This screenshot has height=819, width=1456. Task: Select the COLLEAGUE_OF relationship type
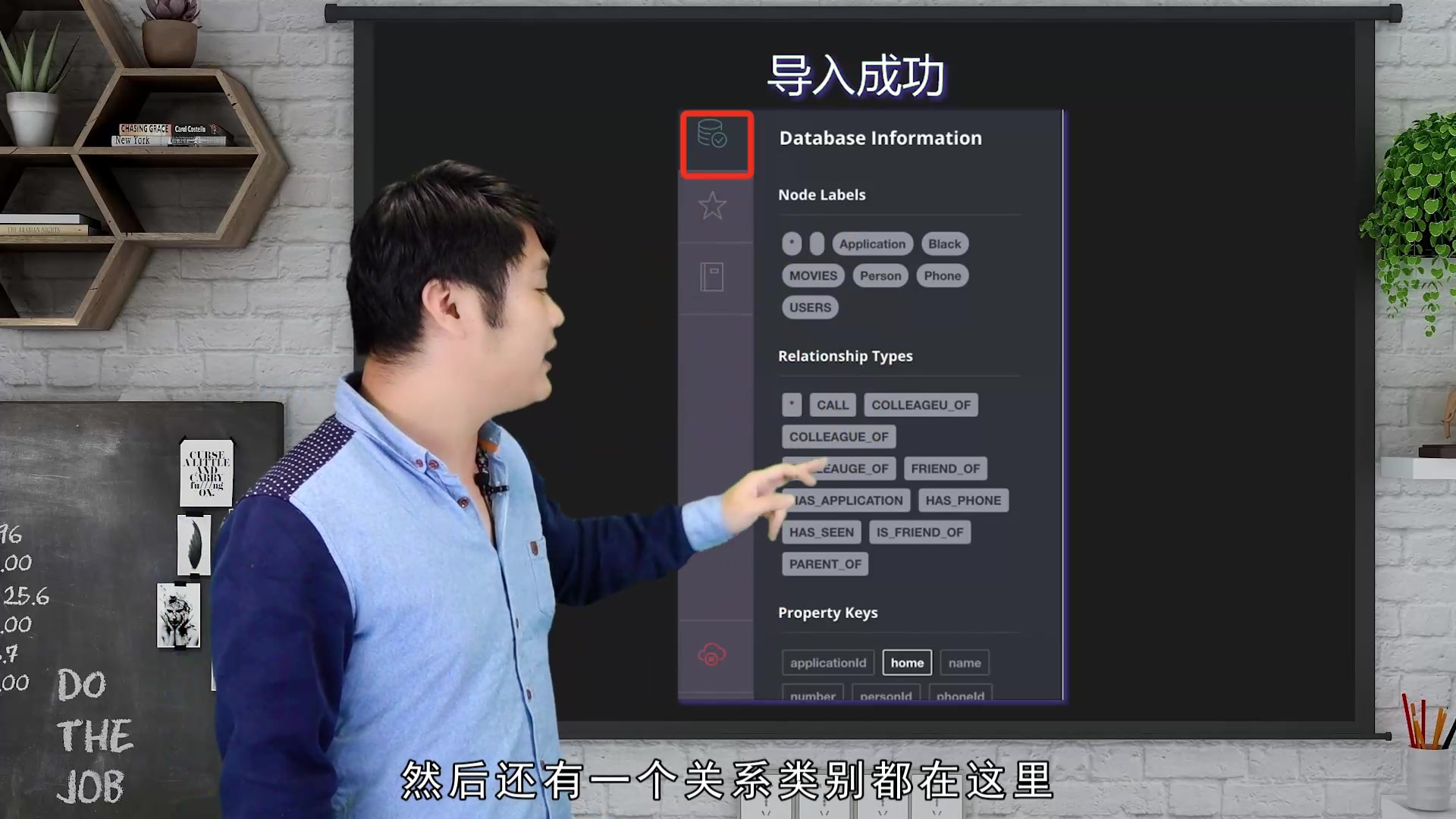(839, 436)
